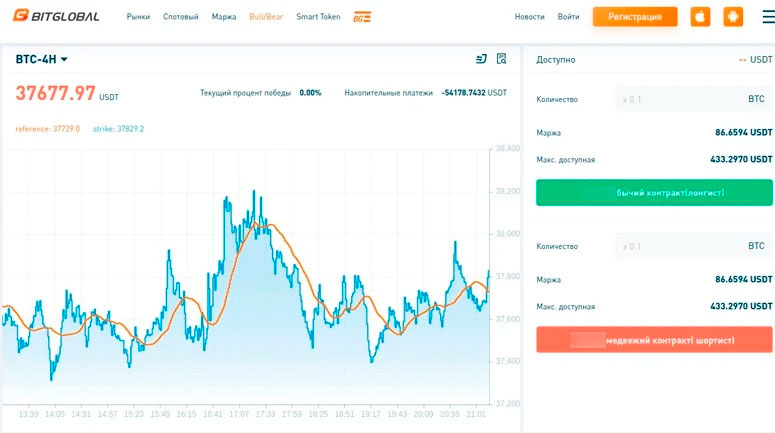The width and height of the screenshot is (775, 433).
Task: Open the hamburger menu icon
Action: point(764,17)
